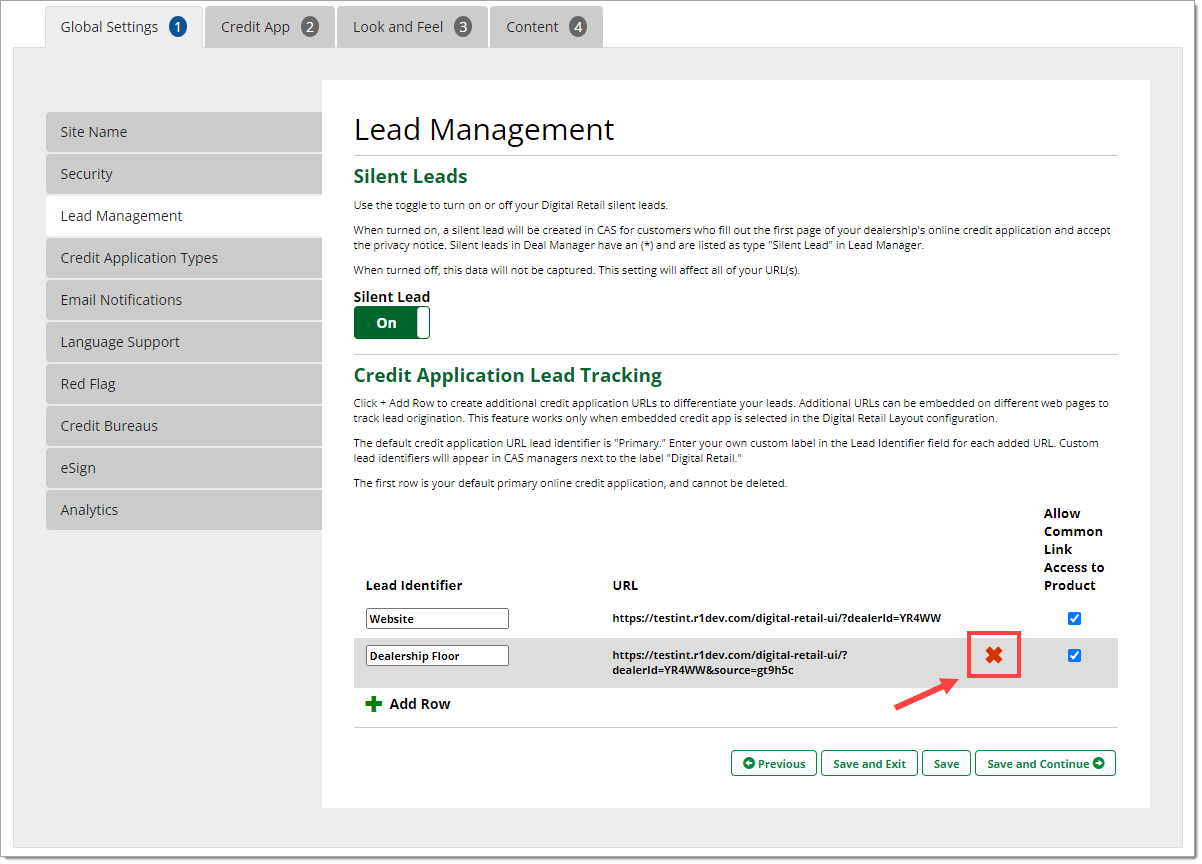Image resolution: width=1202 pixels, height=864 pixels.
Task: Click the Silent Leads section heading
Action: click(410, 176)
